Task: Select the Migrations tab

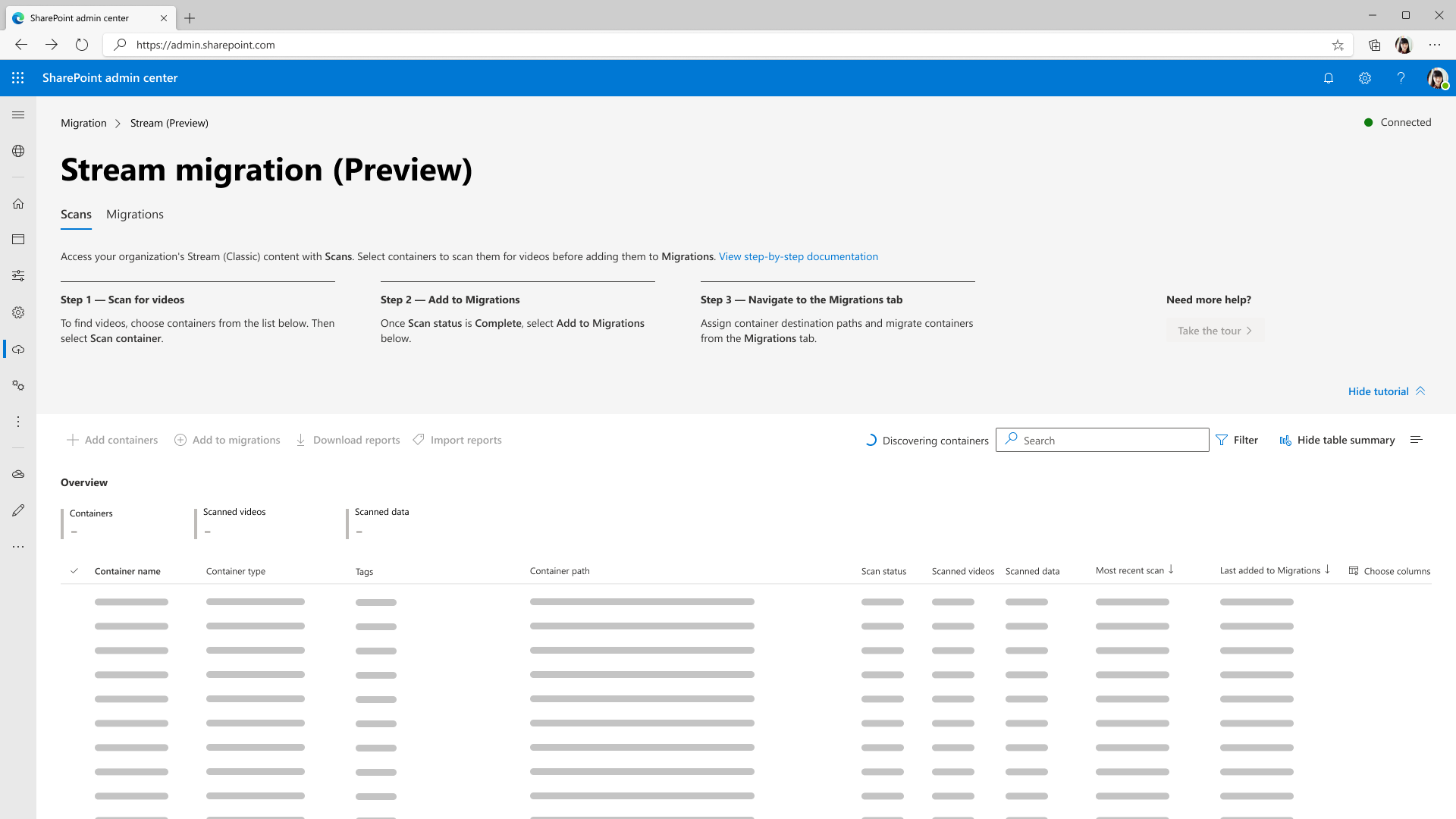Action: pos(135,214)
